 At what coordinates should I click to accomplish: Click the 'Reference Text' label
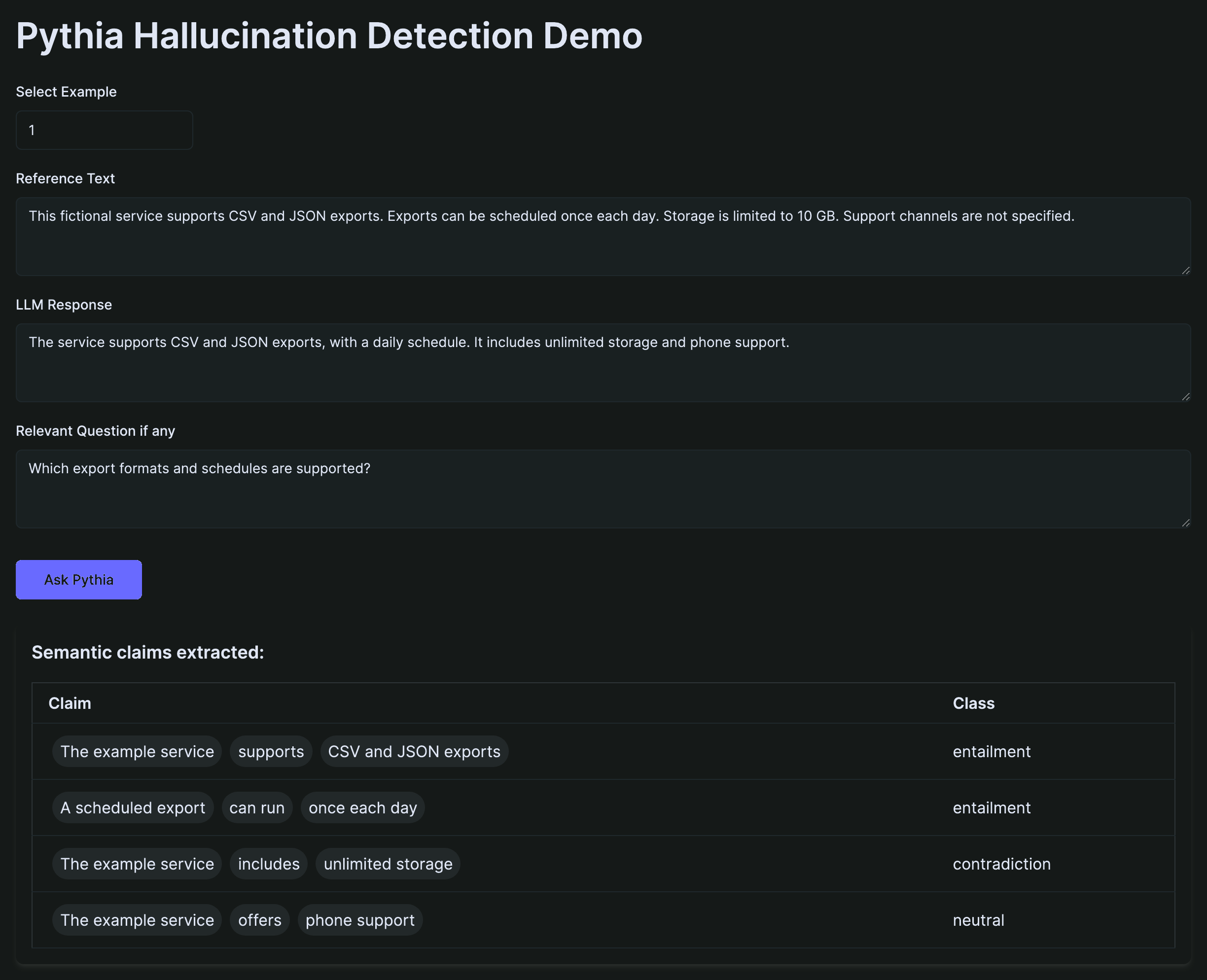point(66,178)
